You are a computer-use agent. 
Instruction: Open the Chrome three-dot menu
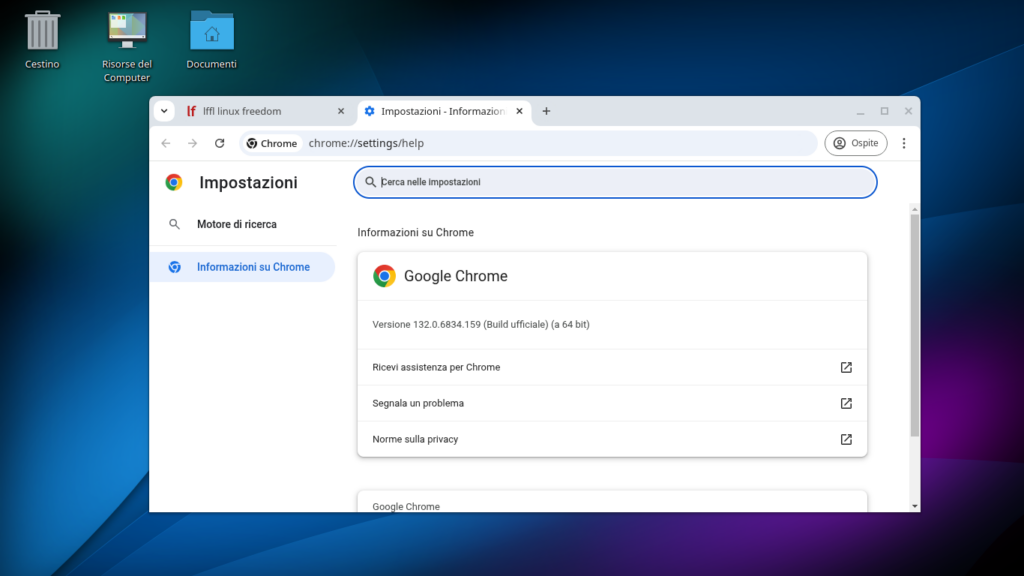pyautogui.click(x=904, y=143)
